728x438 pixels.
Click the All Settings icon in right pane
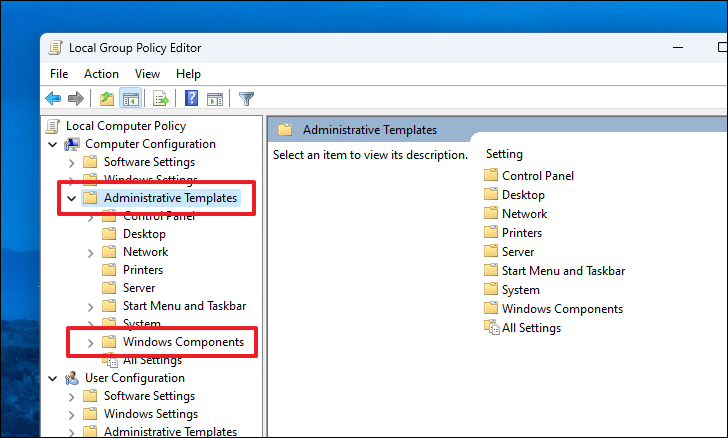pyautogui.click(x=492, y=327)
